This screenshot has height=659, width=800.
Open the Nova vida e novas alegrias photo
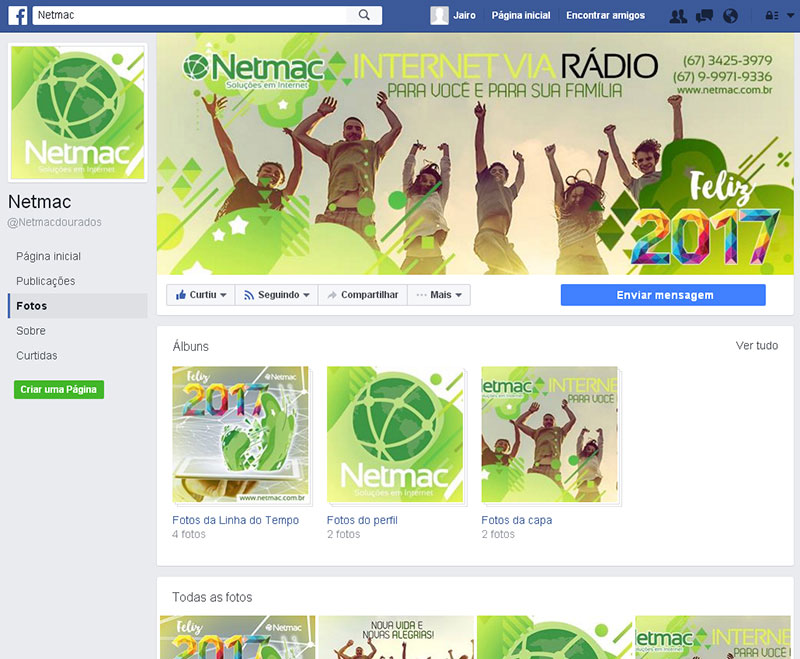(x=396, y=637)
